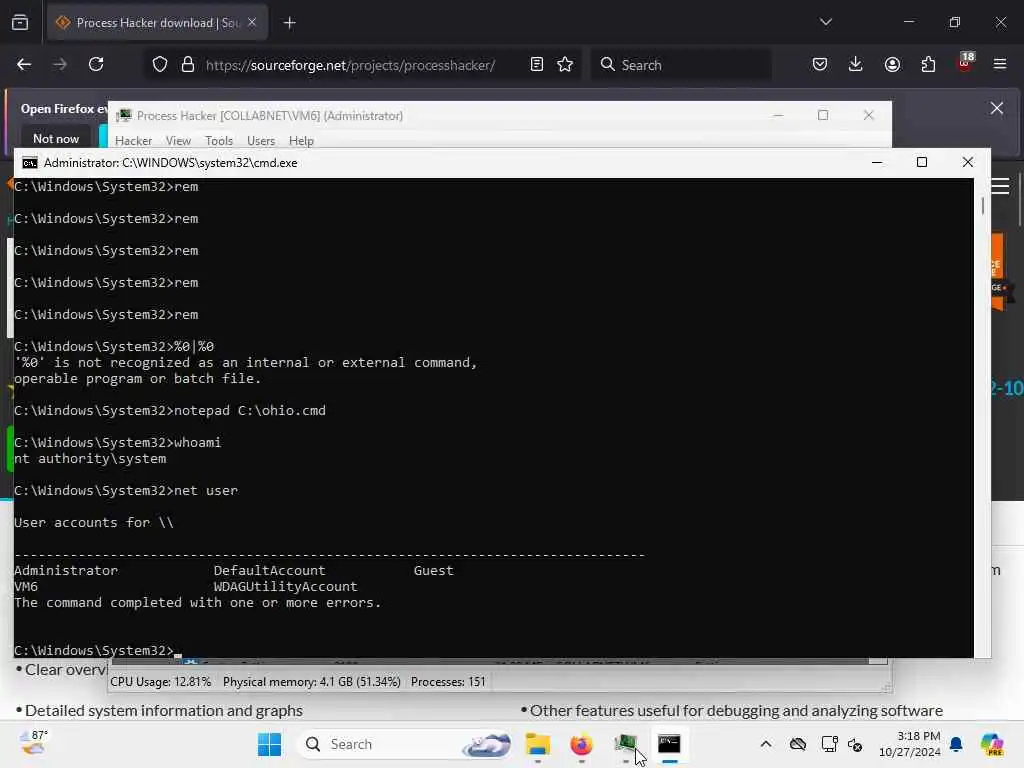Click the Firefox forward arrow
Viewport: 1024px width, 768px height.
(59, 64)
